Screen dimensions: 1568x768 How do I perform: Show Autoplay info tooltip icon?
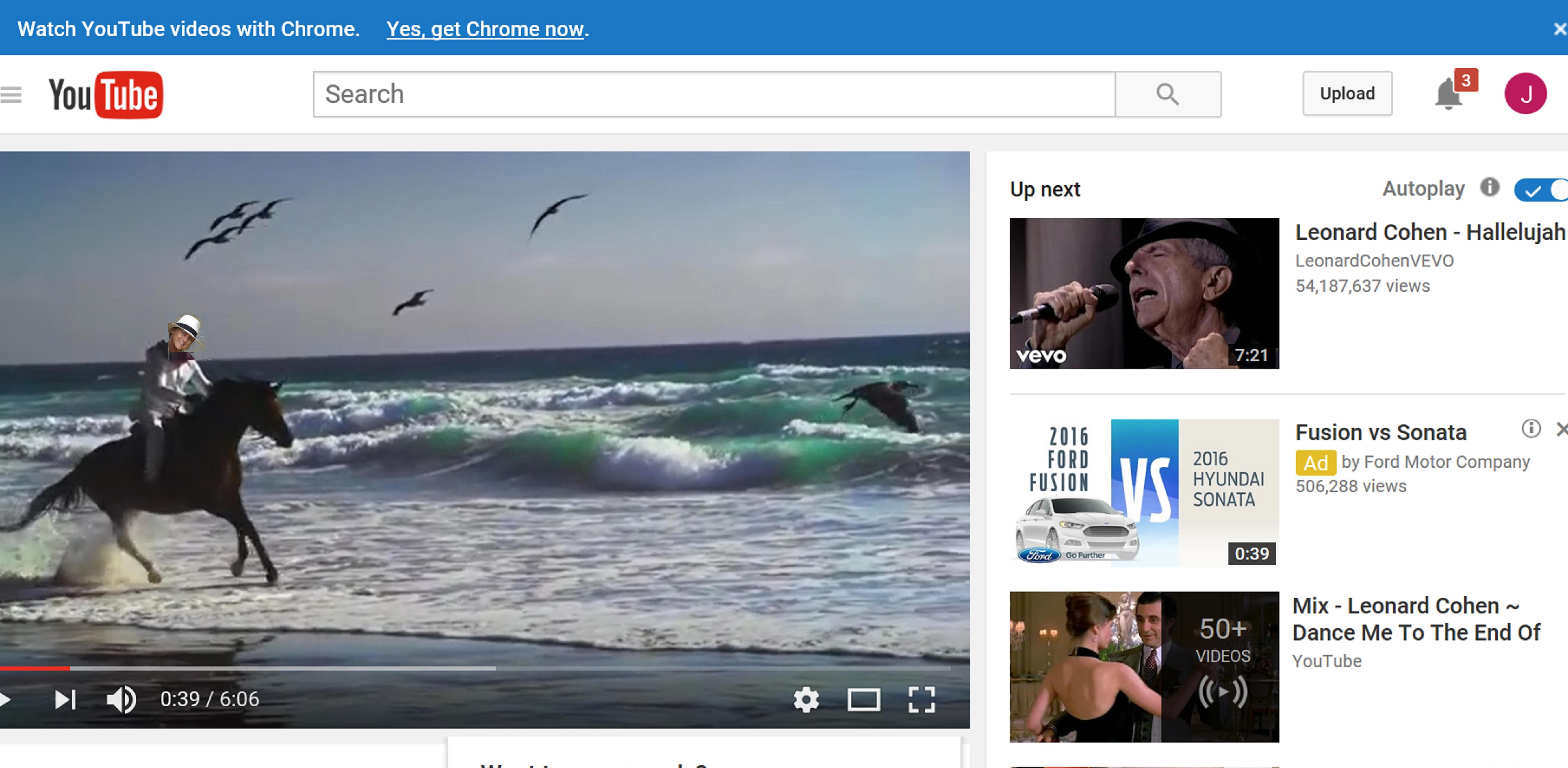[x=1489, y=187]
